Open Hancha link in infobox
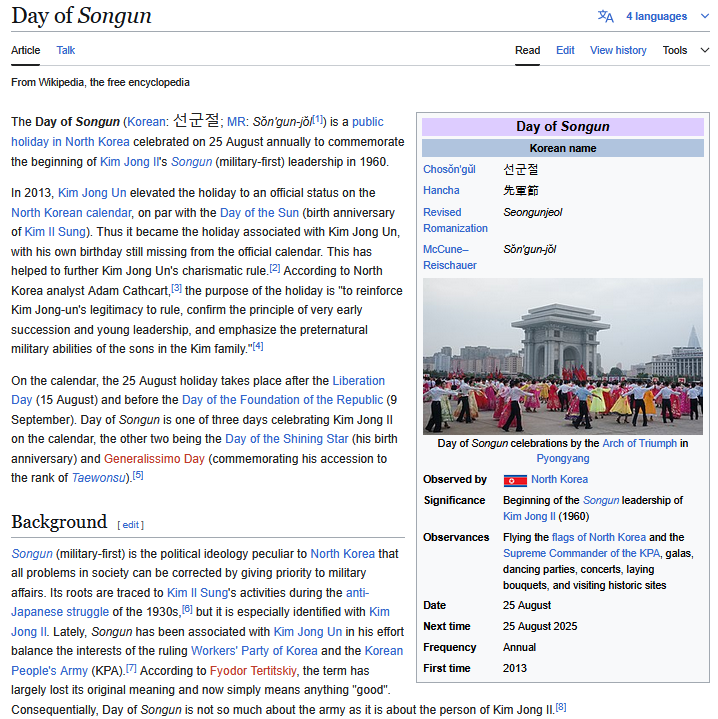The width and height of the screenshot is (718, 719). tap(441, 190)
